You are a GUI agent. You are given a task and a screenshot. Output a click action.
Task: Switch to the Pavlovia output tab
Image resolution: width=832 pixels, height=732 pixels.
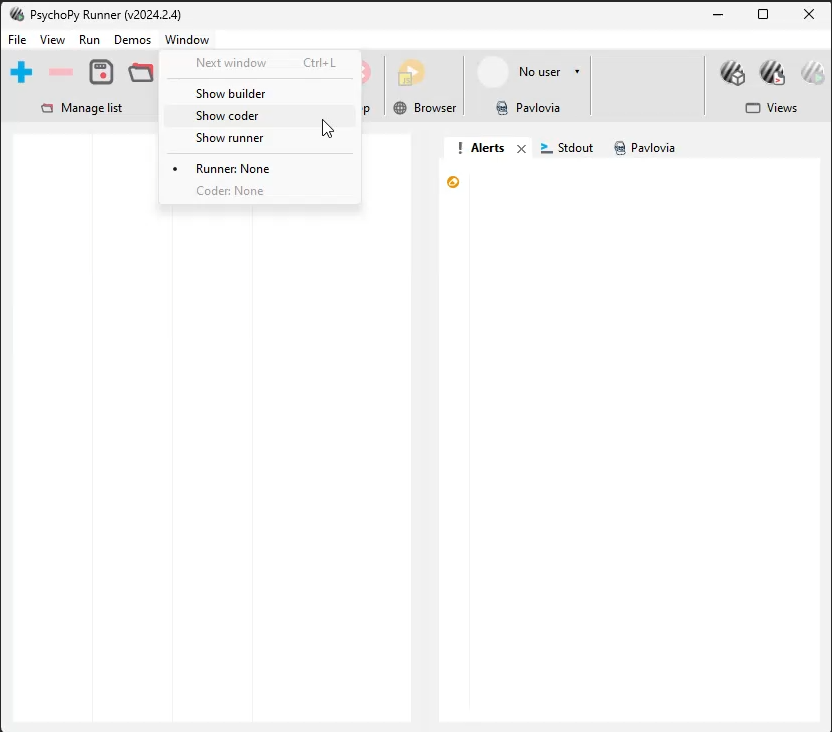[644, 148]
